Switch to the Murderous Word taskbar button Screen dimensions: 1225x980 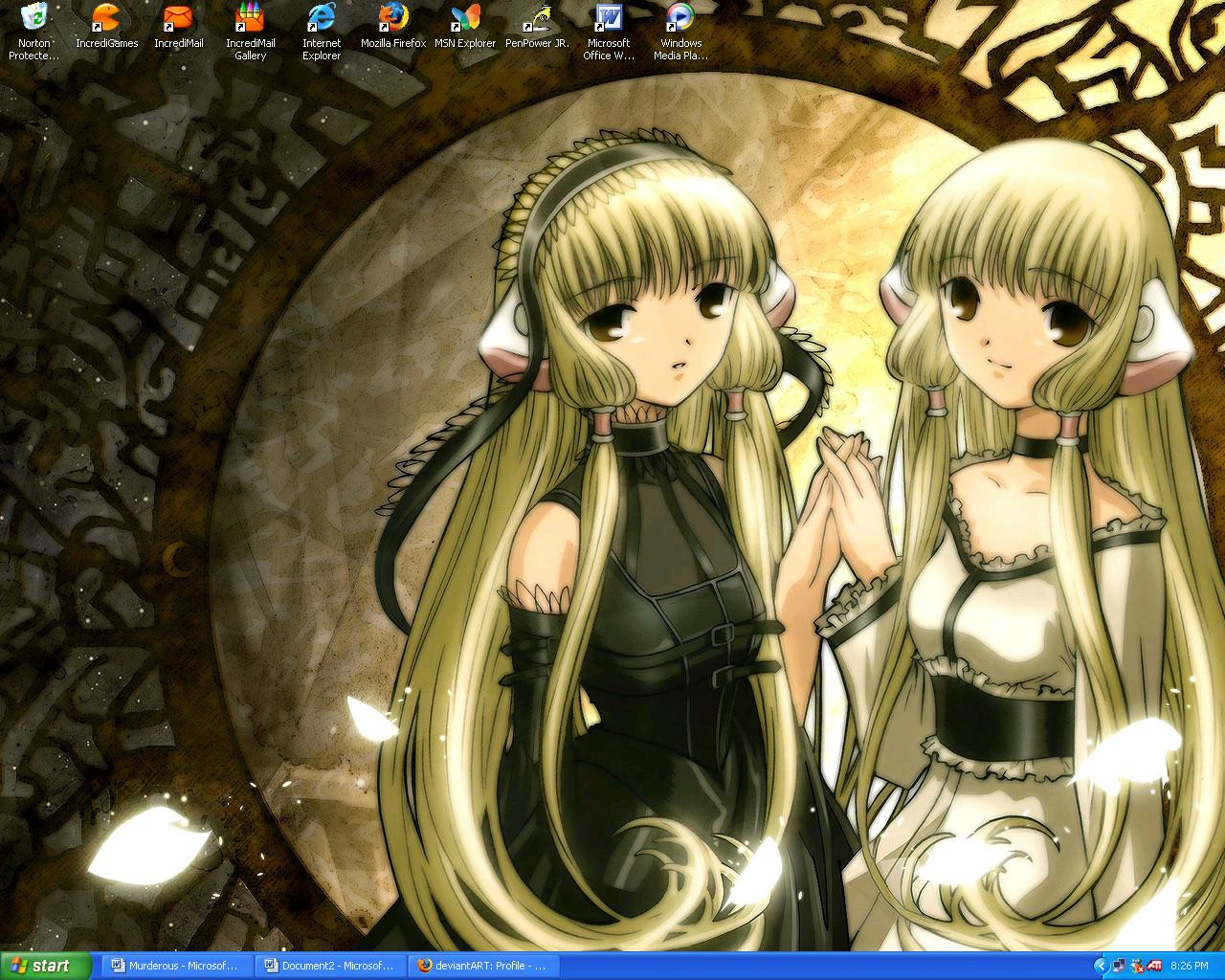[x=176, y=967]
